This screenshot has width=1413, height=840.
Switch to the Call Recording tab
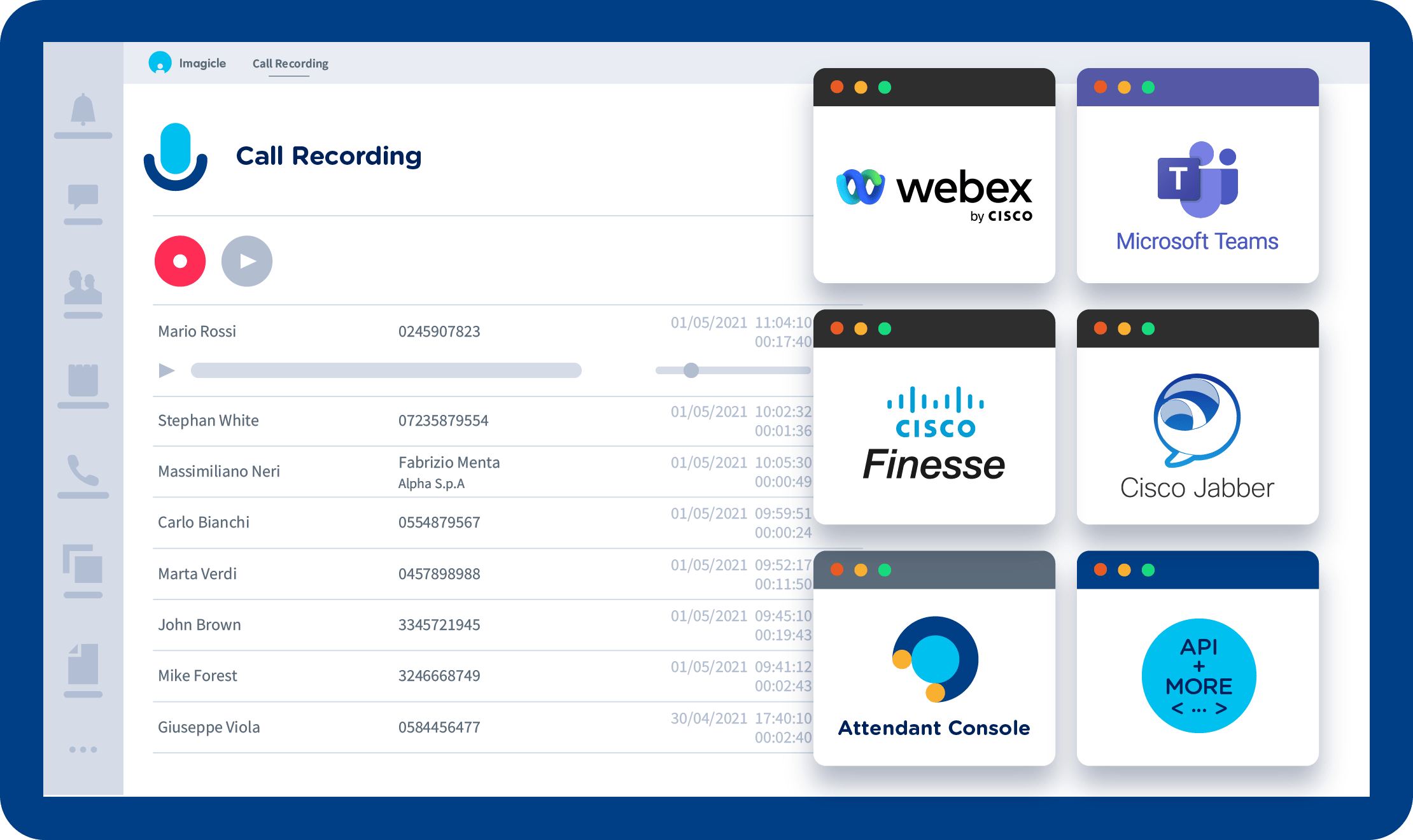(290, 63)
